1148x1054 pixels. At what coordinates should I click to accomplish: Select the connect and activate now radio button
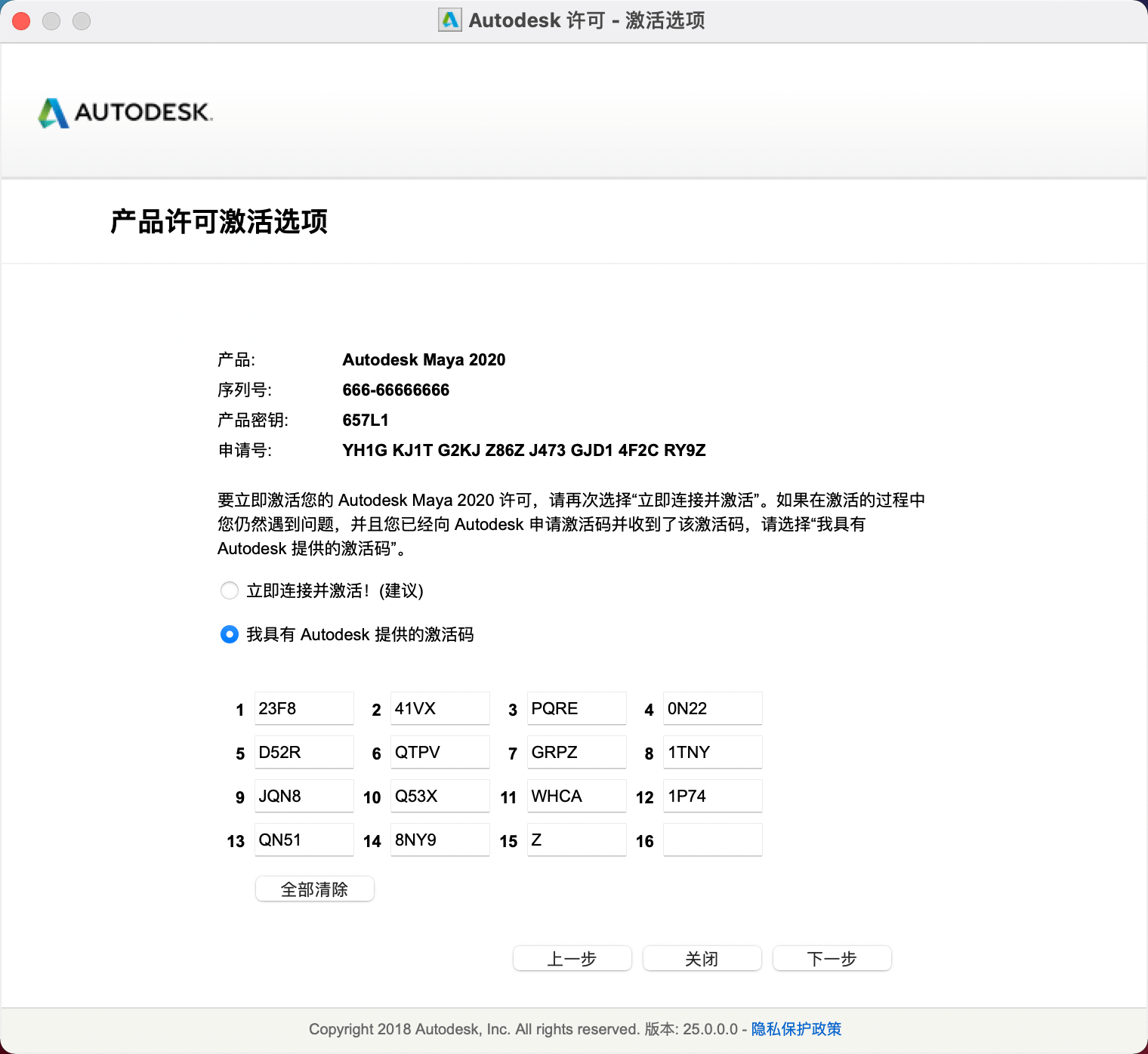(230, 590)
